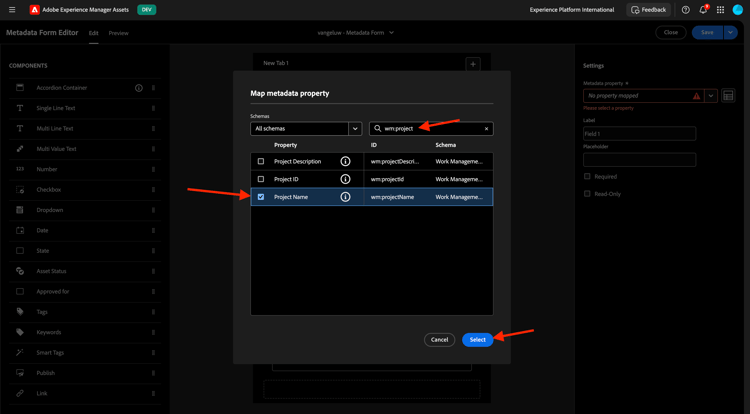Select the Multi Value Text component icon
The width and height of the screenshot is (750, 414).
(x=20, y=149)
